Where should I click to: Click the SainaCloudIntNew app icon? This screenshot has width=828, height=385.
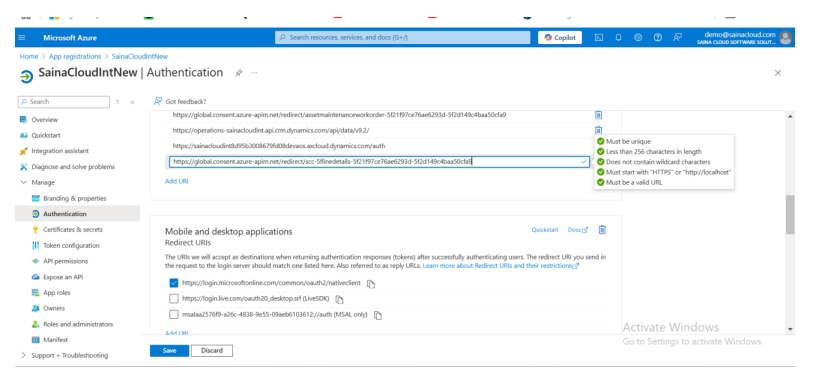(26, 77)
